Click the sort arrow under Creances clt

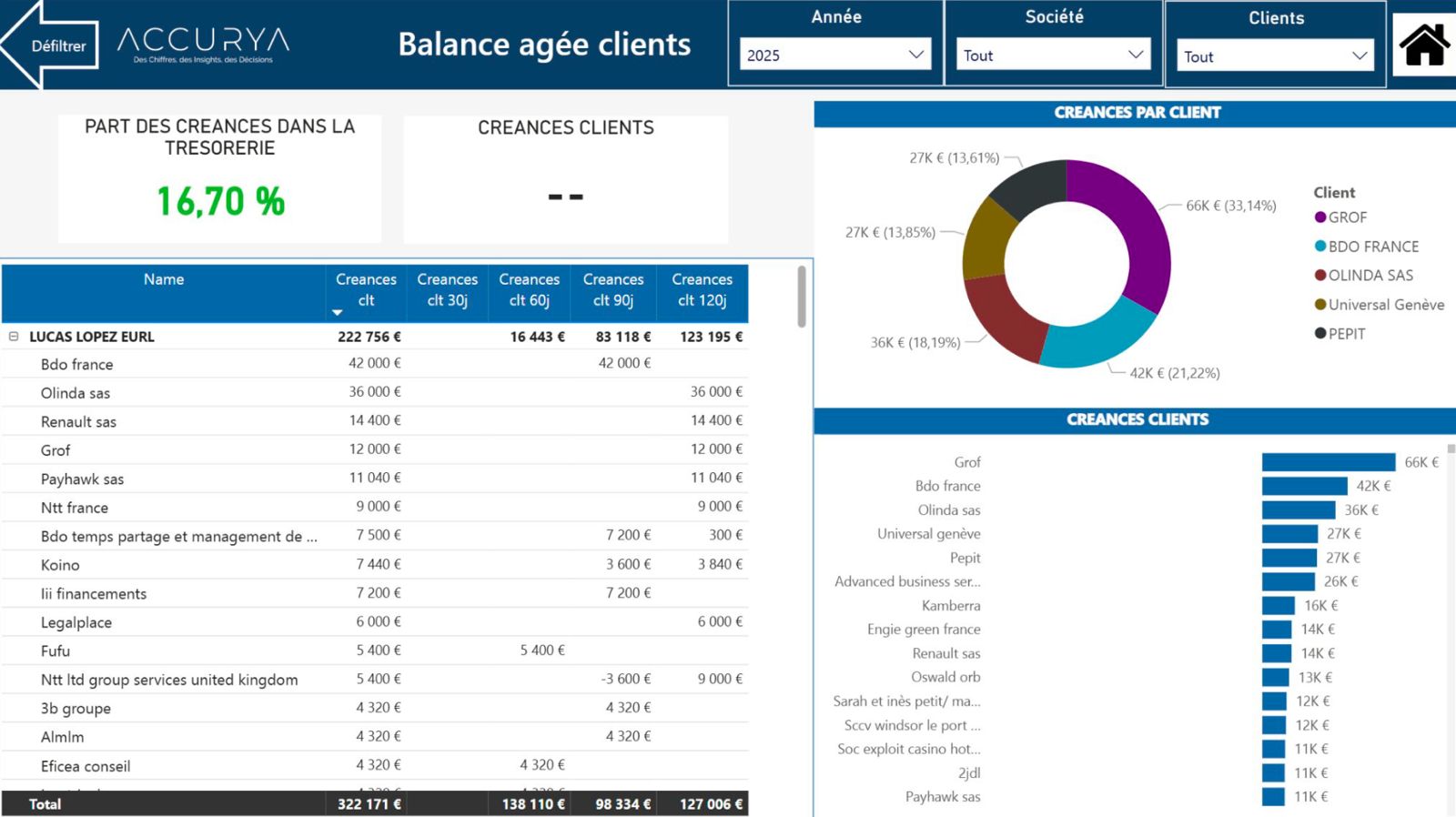(338, 312)
